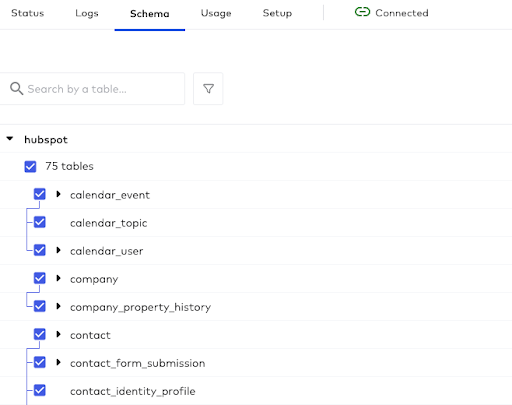
Task: Expand the contact table
Action: pos(58,334)
